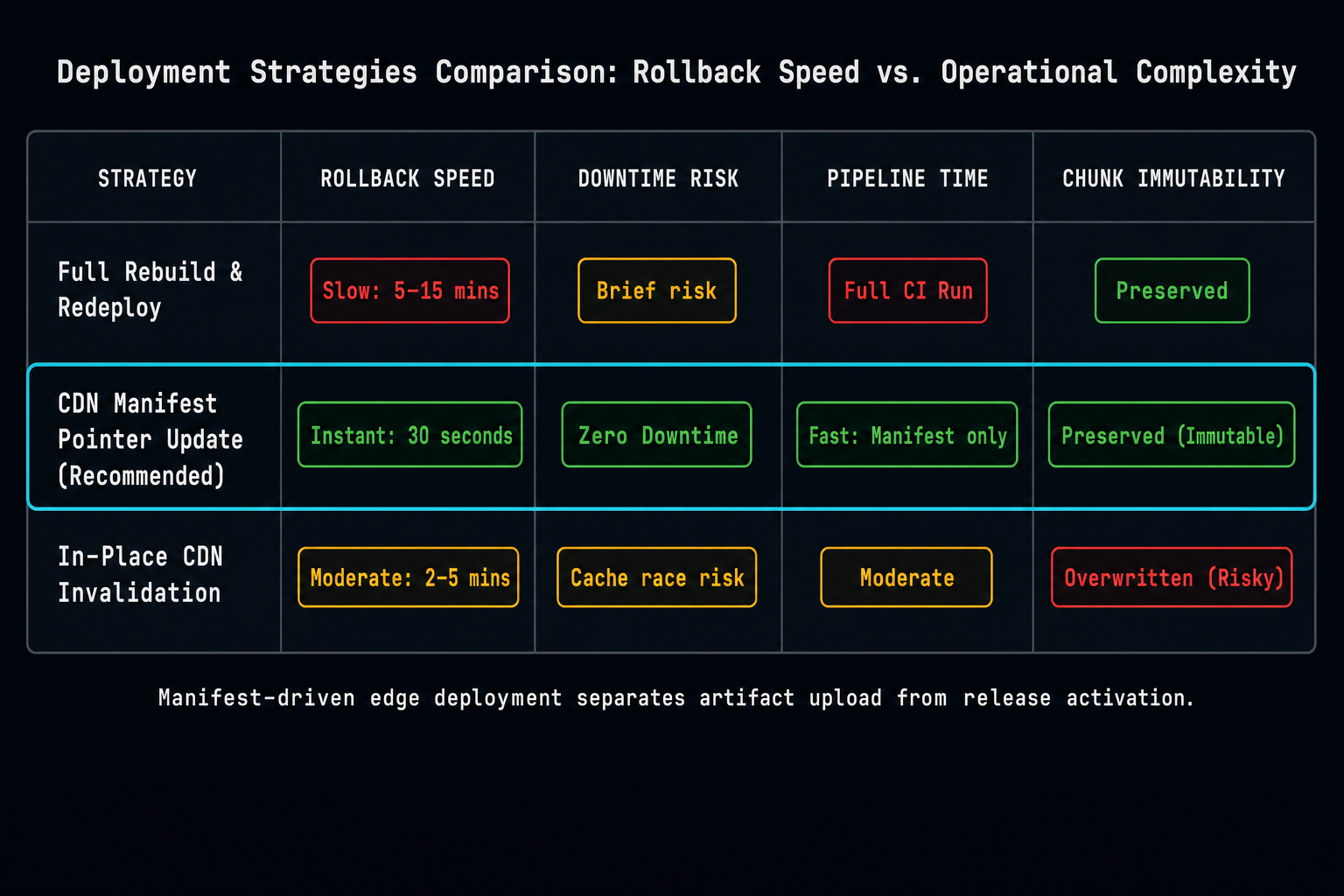Select the In-Place CDN Invalidation row label
The image size is (1344, 896).
click(140, 575)
